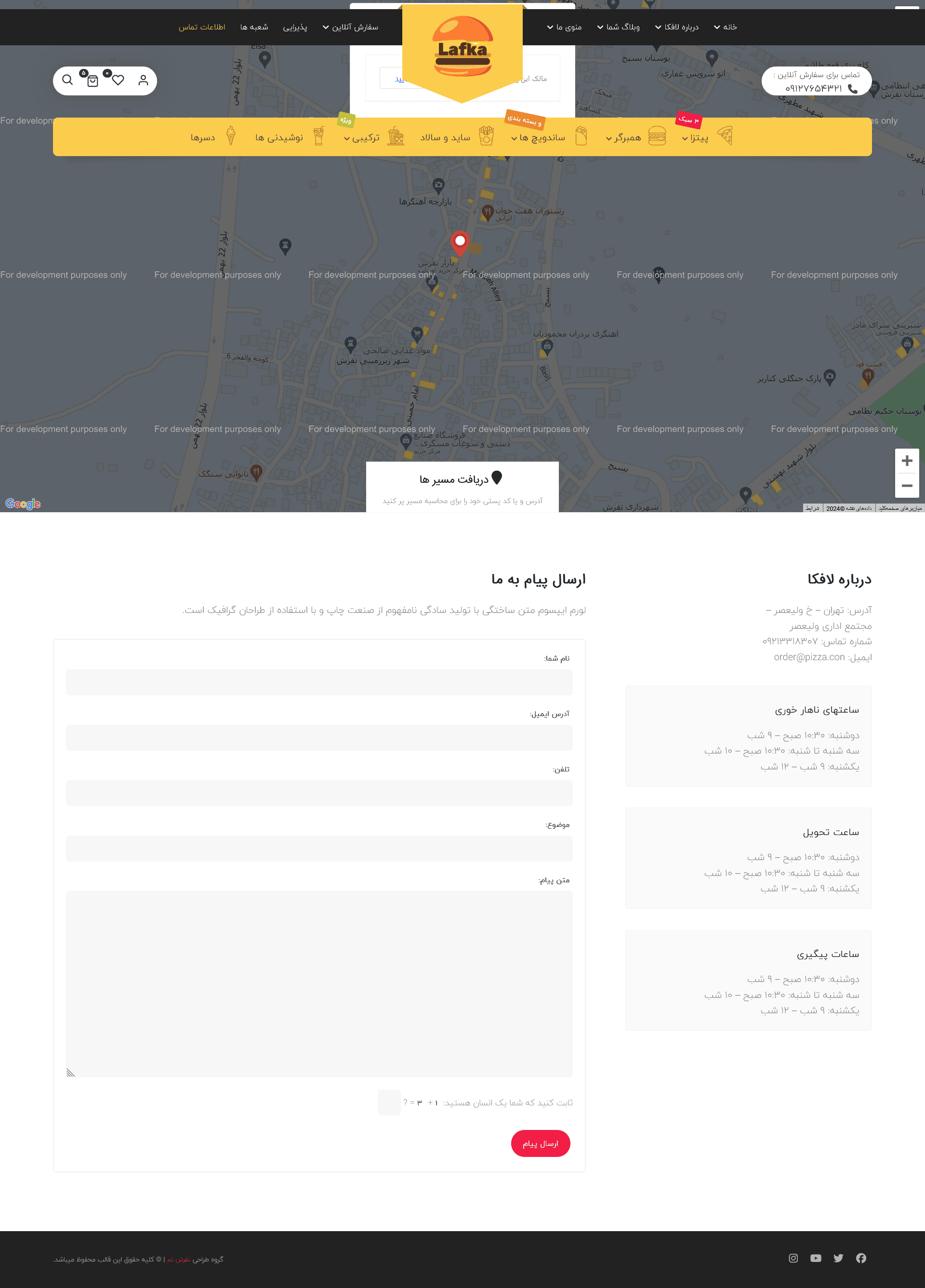Click the burger icon beside همبرگر
The height and width of the screenshot is (1288, 925).
click(657, 136)
